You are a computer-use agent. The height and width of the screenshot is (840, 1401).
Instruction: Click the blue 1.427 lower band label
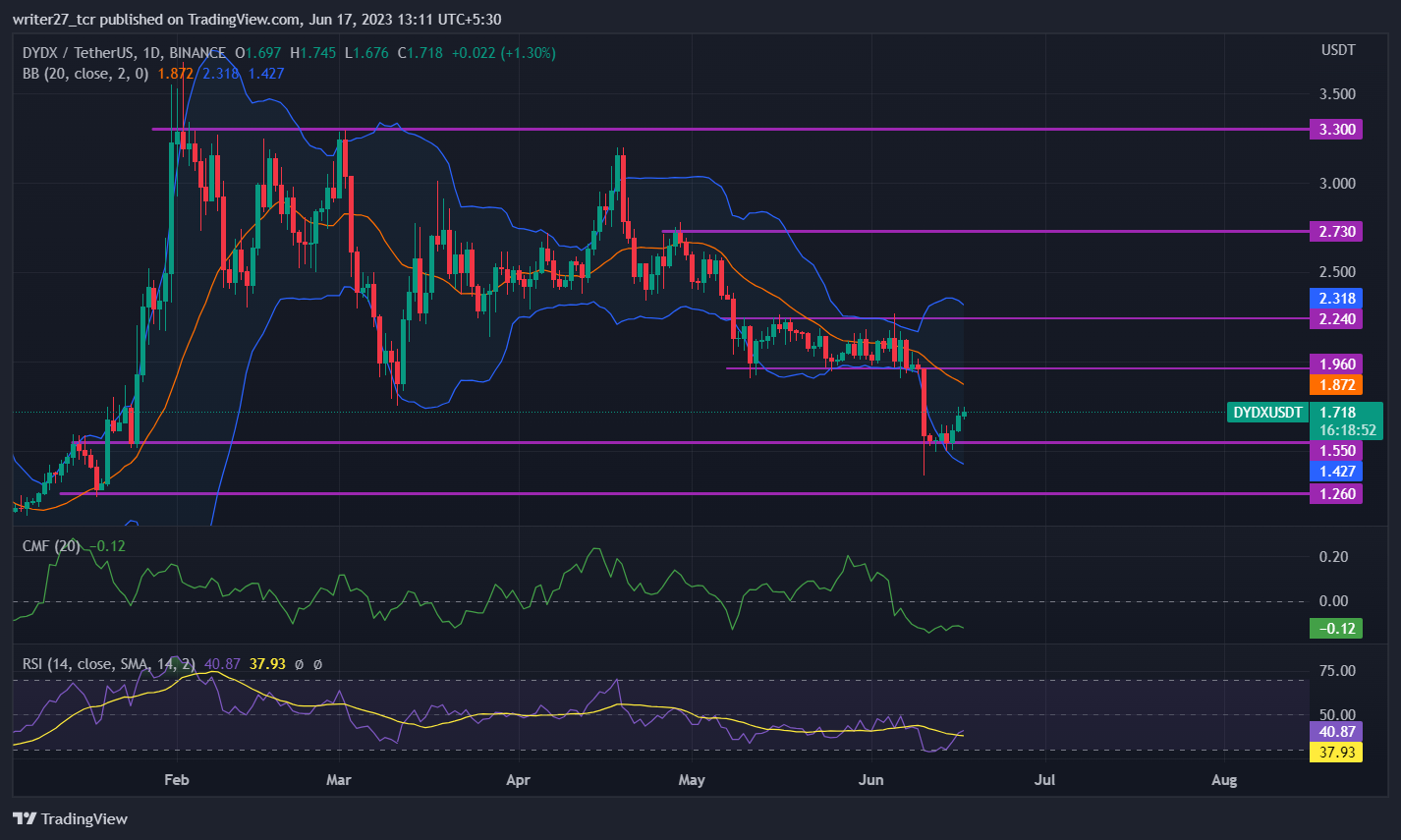[1336, 472]
